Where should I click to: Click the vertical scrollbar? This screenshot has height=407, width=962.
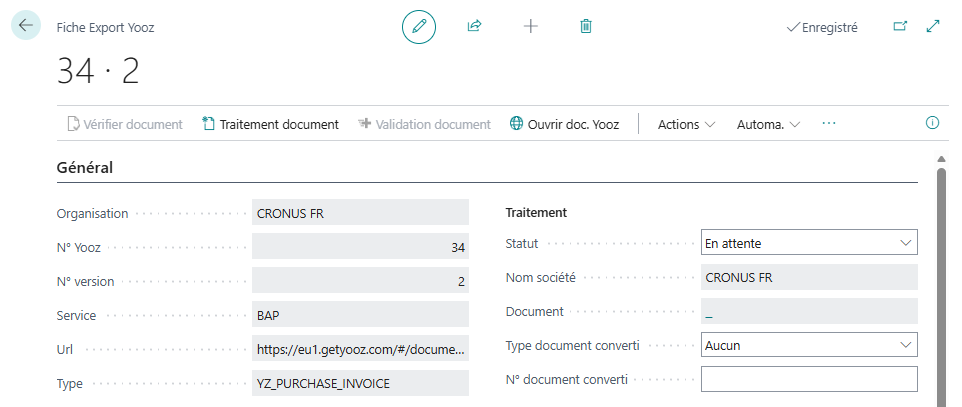(x=940, y=280)
